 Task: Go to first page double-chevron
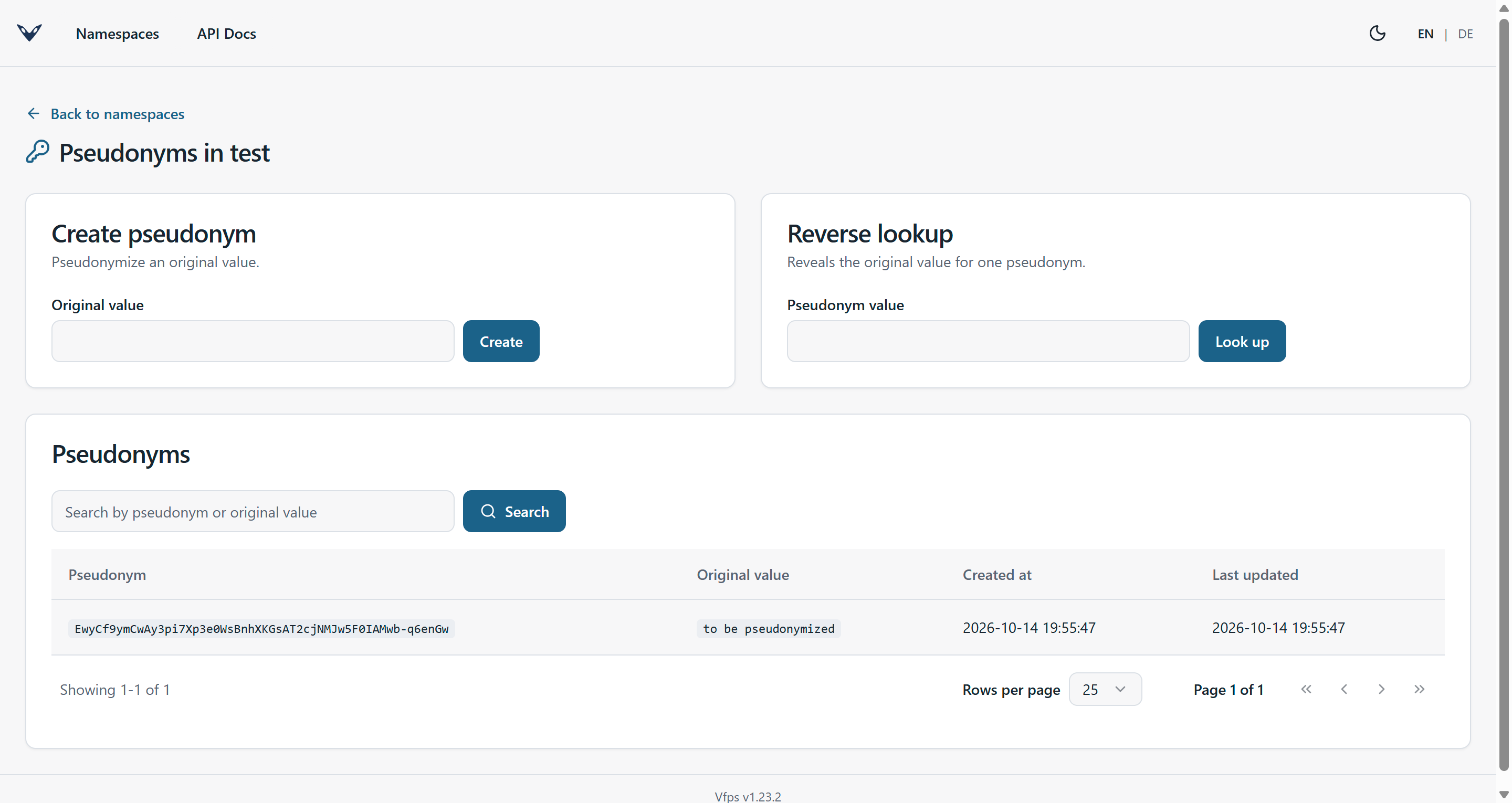(1306, 689)
